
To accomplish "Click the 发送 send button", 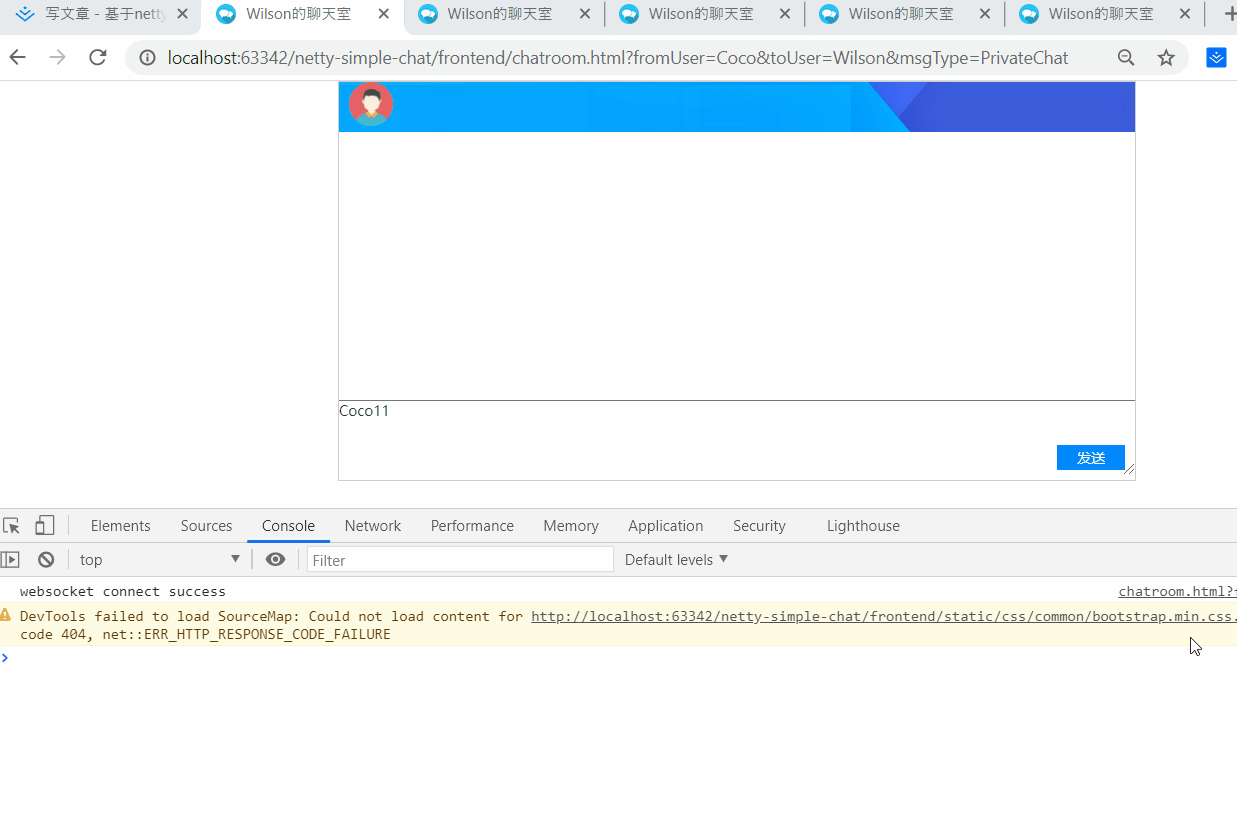I will click(x=1090, y=457).
